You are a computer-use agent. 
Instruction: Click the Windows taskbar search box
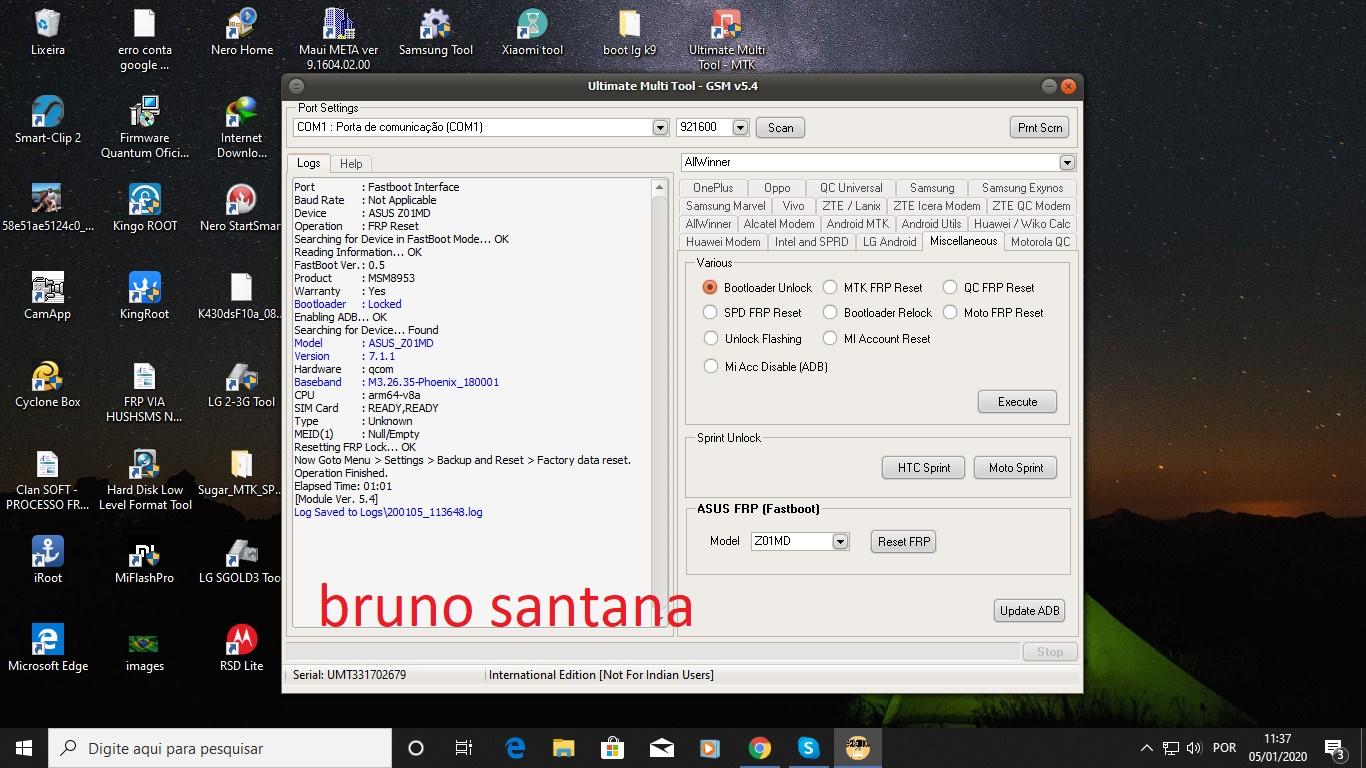click(220, 748)
